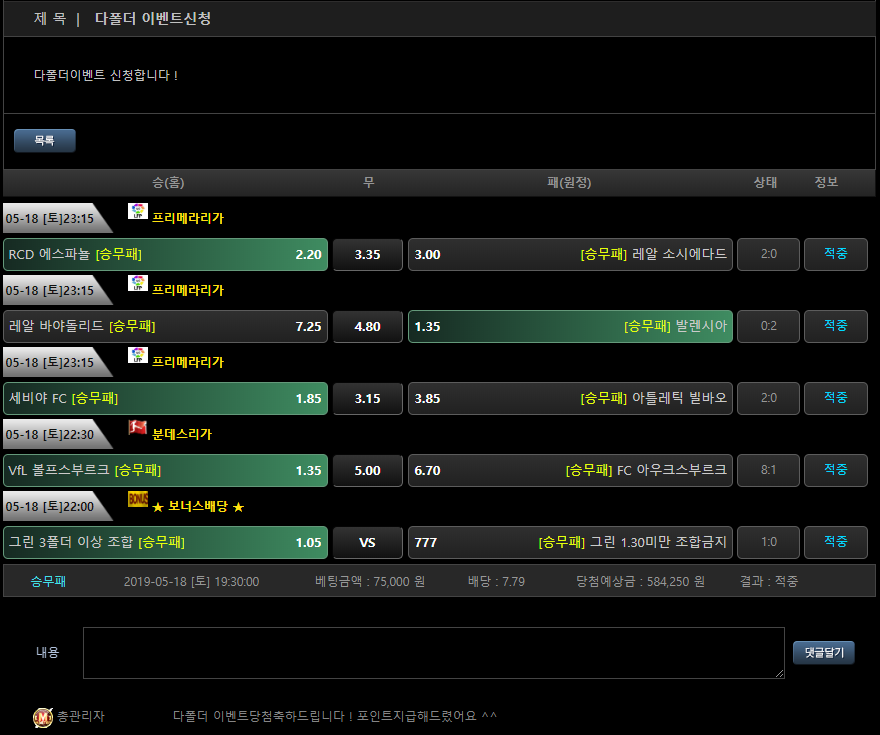Viewport: 880px width, 735px height.
Task: Select VfL 볼프스부르크 home odds 1.35
Action: tap(166, 471)
